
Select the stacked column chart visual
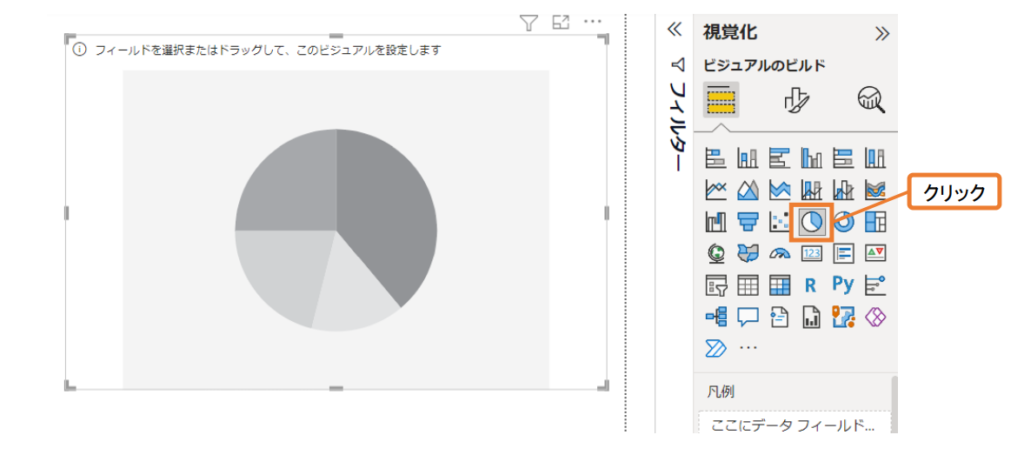(x=748, y=157)
